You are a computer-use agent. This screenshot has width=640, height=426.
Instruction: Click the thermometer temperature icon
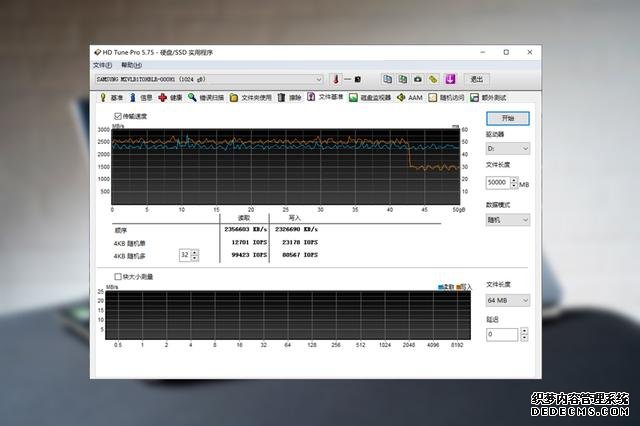[x=336, y=79]
